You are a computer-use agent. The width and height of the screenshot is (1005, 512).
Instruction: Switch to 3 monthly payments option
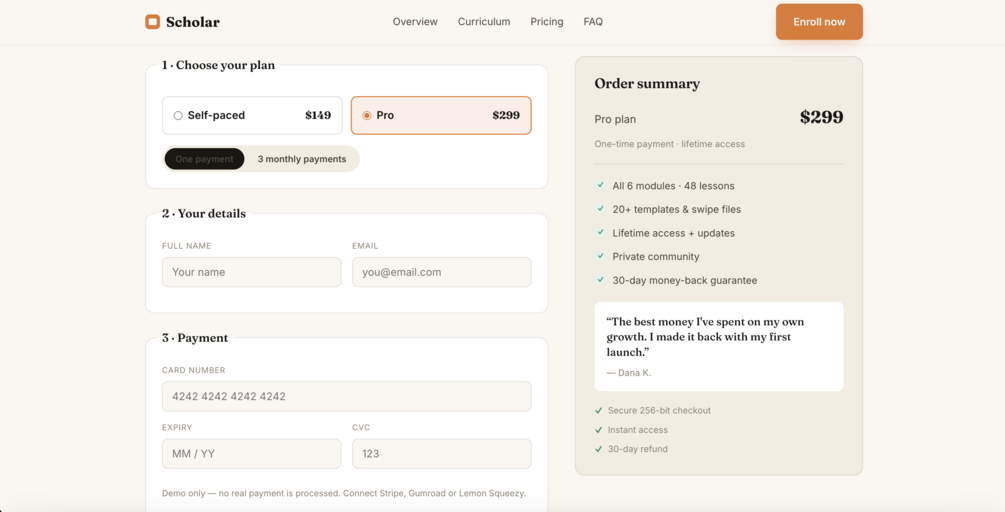coord(302,159)
